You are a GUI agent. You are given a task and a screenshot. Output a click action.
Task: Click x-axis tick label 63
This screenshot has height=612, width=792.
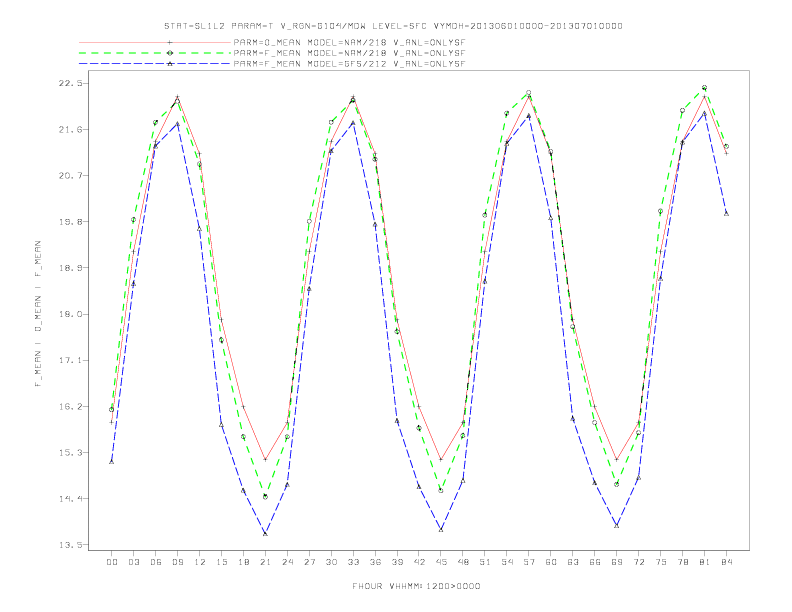(x=573, y=562)
